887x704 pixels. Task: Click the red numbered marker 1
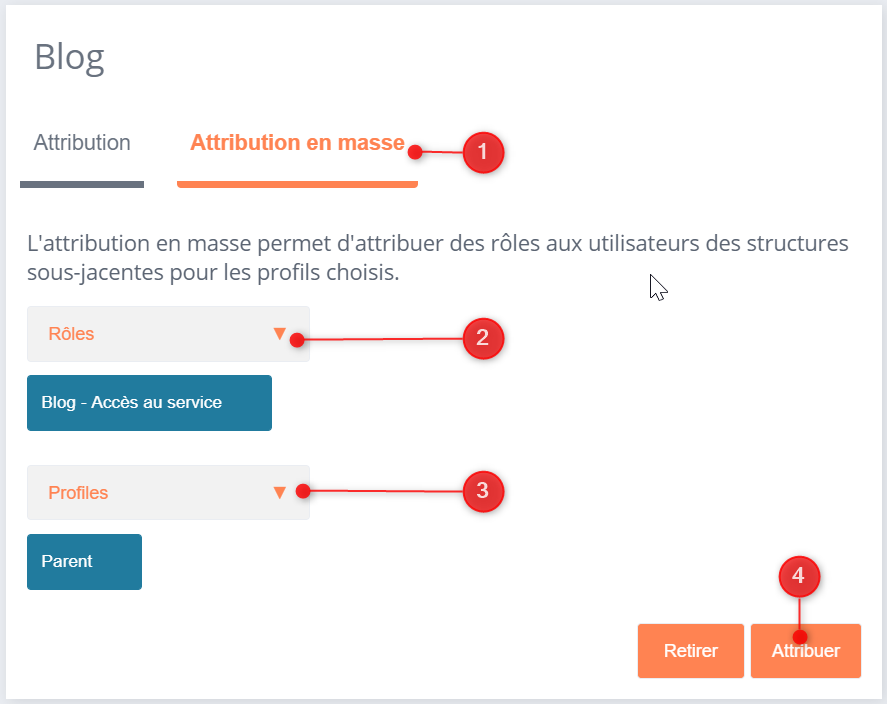coord(483,153)
